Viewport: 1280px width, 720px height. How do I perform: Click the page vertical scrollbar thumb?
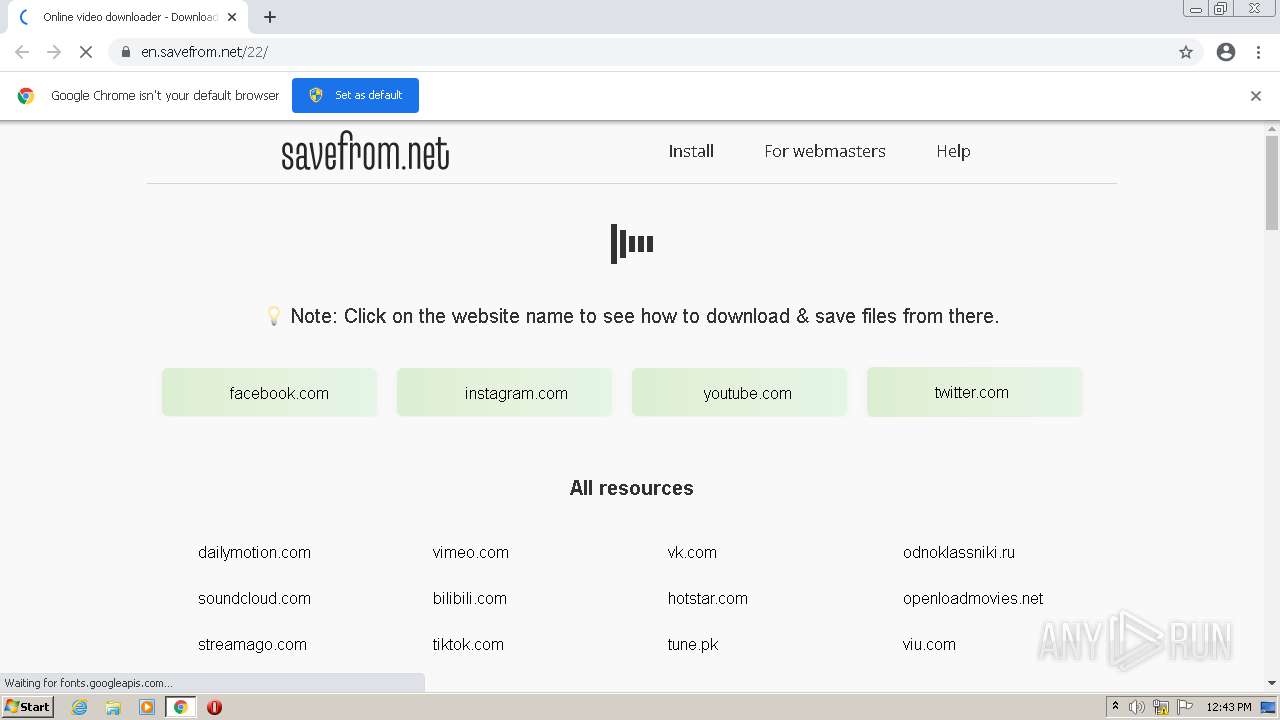pyautogui.click(x=1272, y=183)
